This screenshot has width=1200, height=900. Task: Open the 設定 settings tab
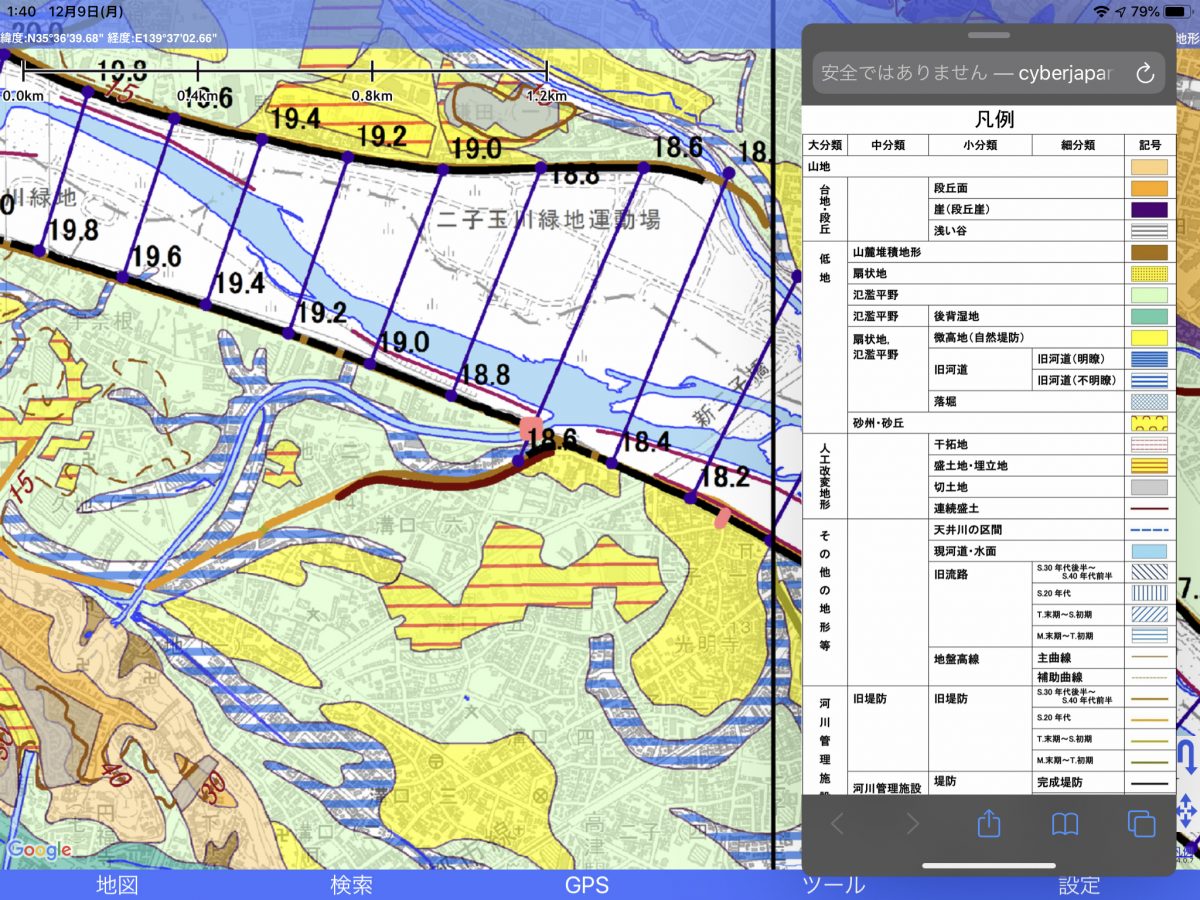[1079, 884]
